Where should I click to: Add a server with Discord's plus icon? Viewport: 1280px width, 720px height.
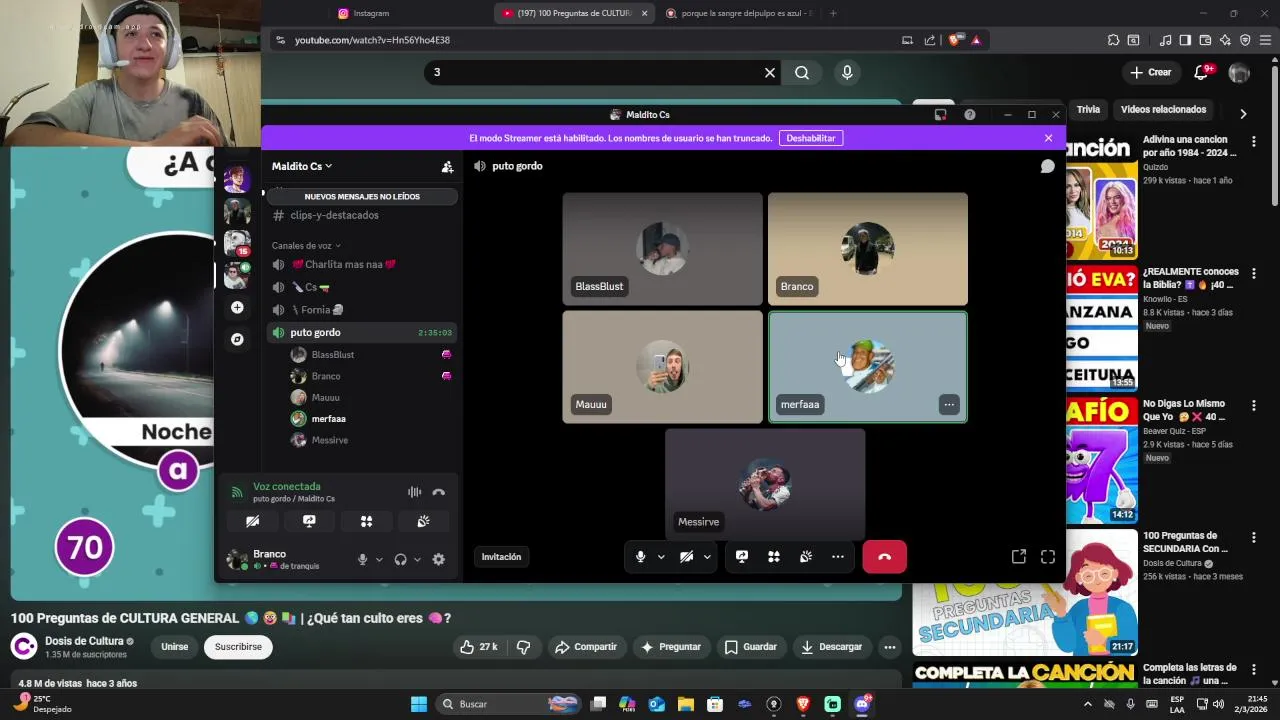point(237,307)
